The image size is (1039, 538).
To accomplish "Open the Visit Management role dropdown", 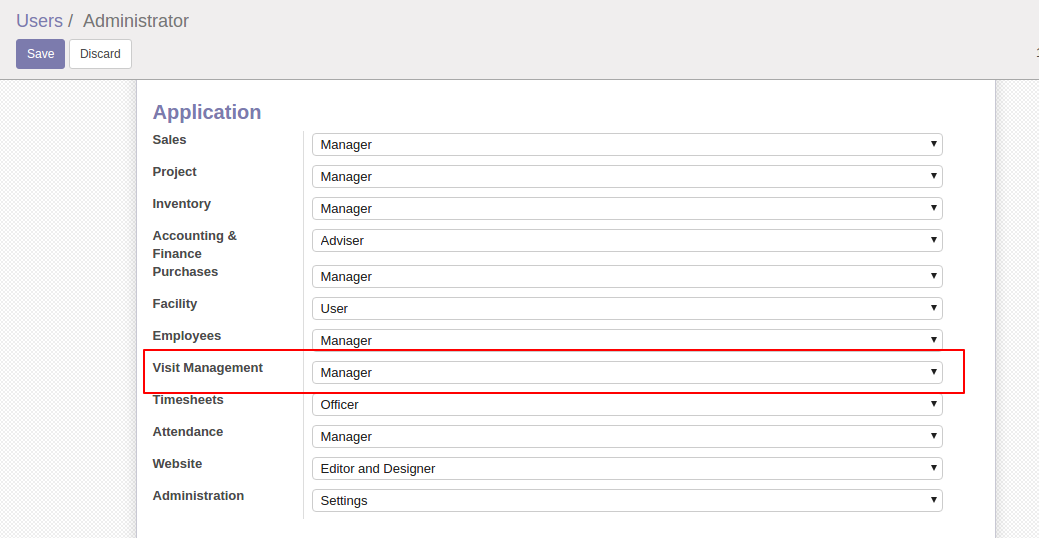I will click(627, 372).
